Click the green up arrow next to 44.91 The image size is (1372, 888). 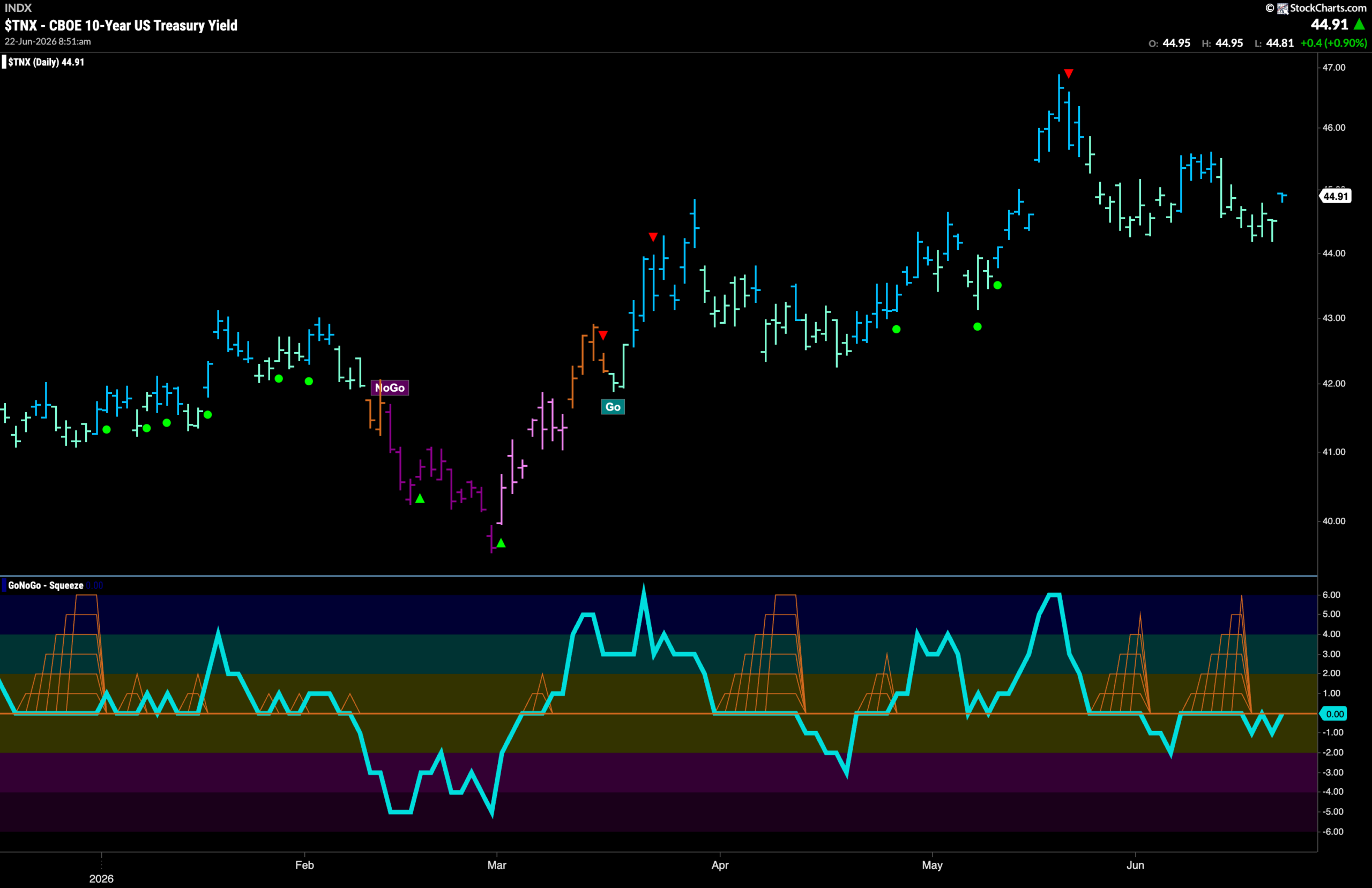click(1359, 24)
